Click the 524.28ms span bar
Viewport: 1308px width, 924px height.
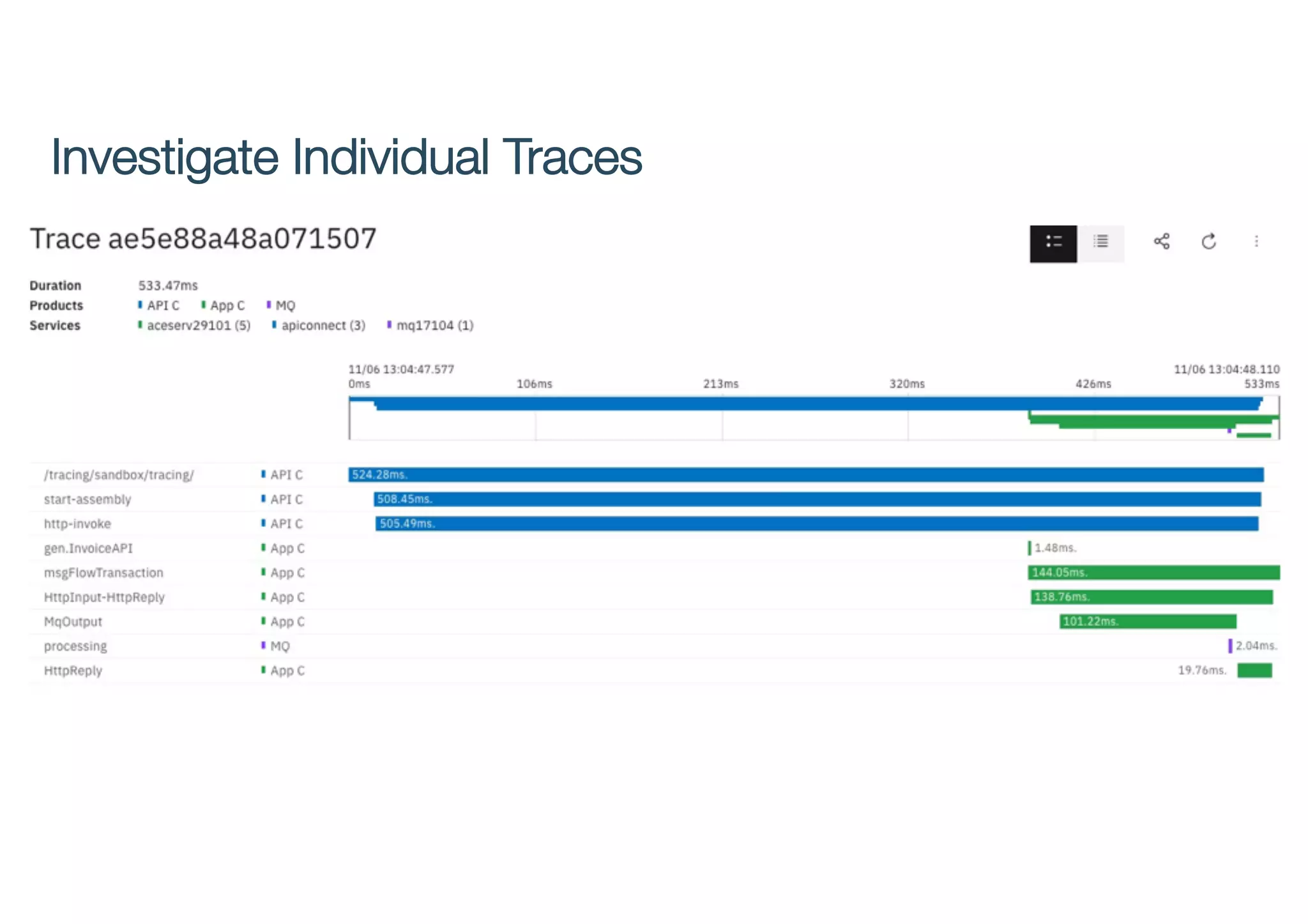tap(806, 474)
